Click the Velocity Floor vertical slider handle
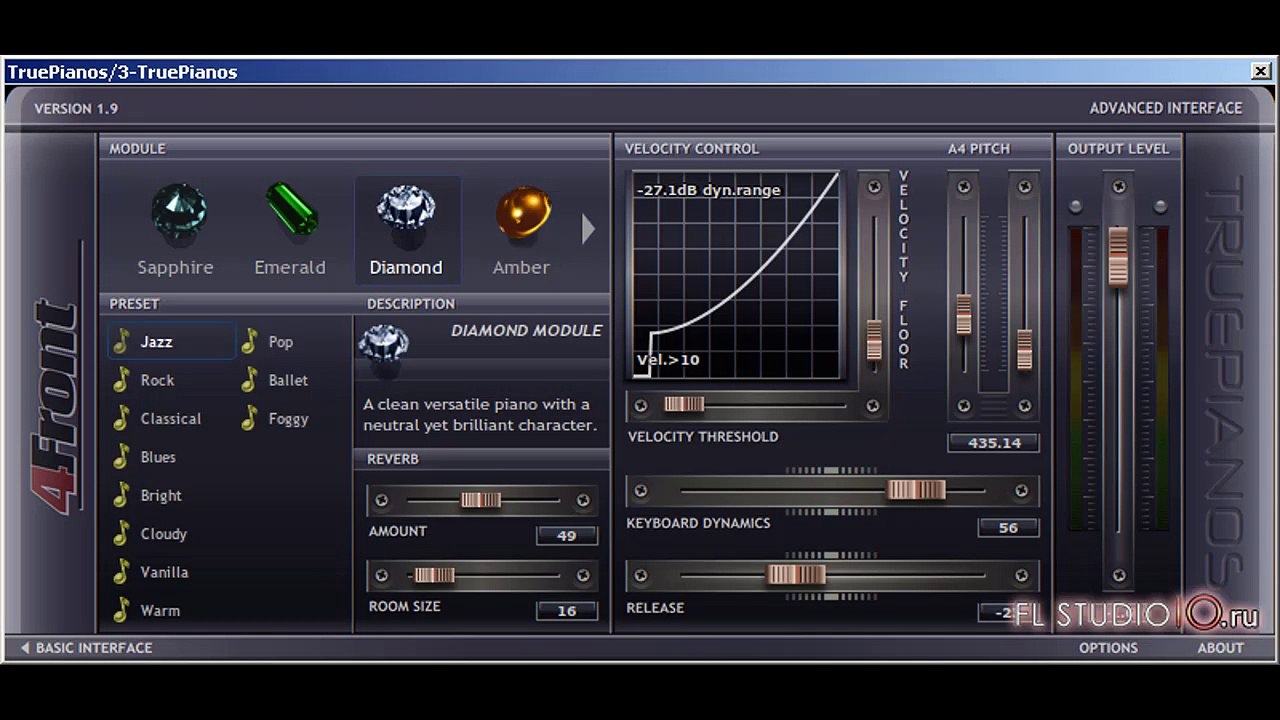1280x720 pixels. point(875,340)
